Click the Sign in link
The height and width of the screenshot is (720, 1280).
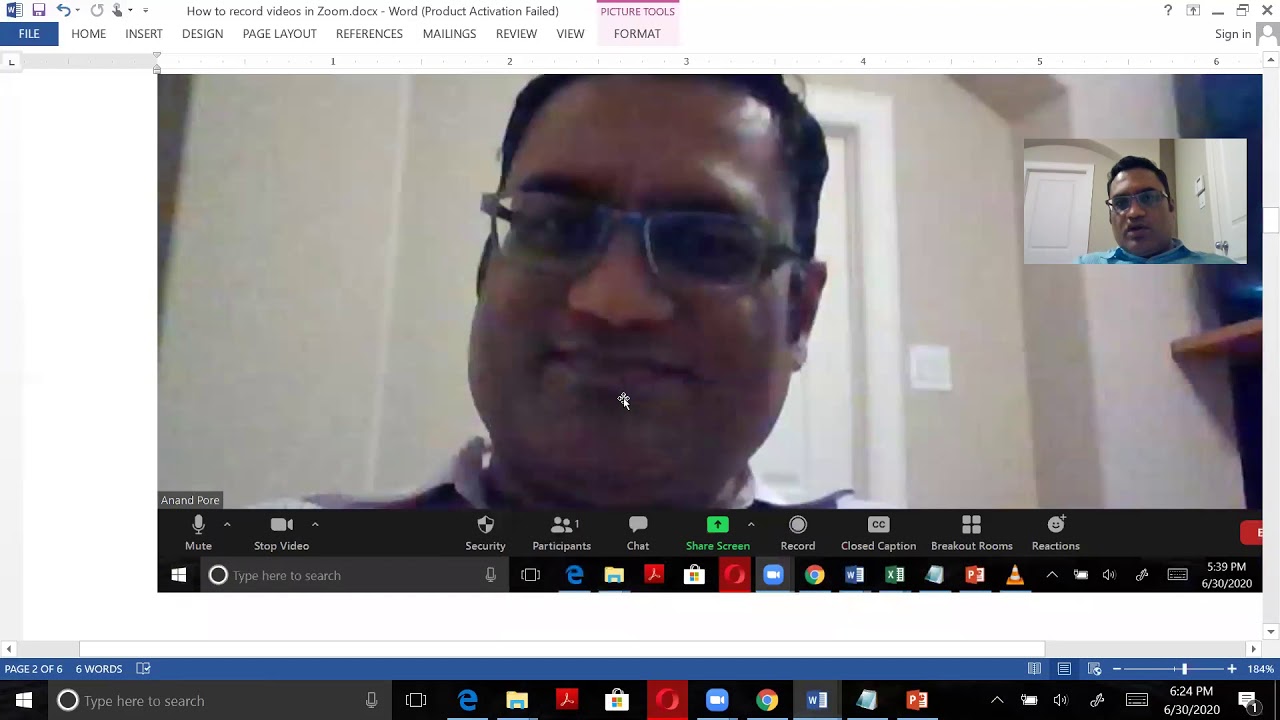click(x=1232, y=34)
